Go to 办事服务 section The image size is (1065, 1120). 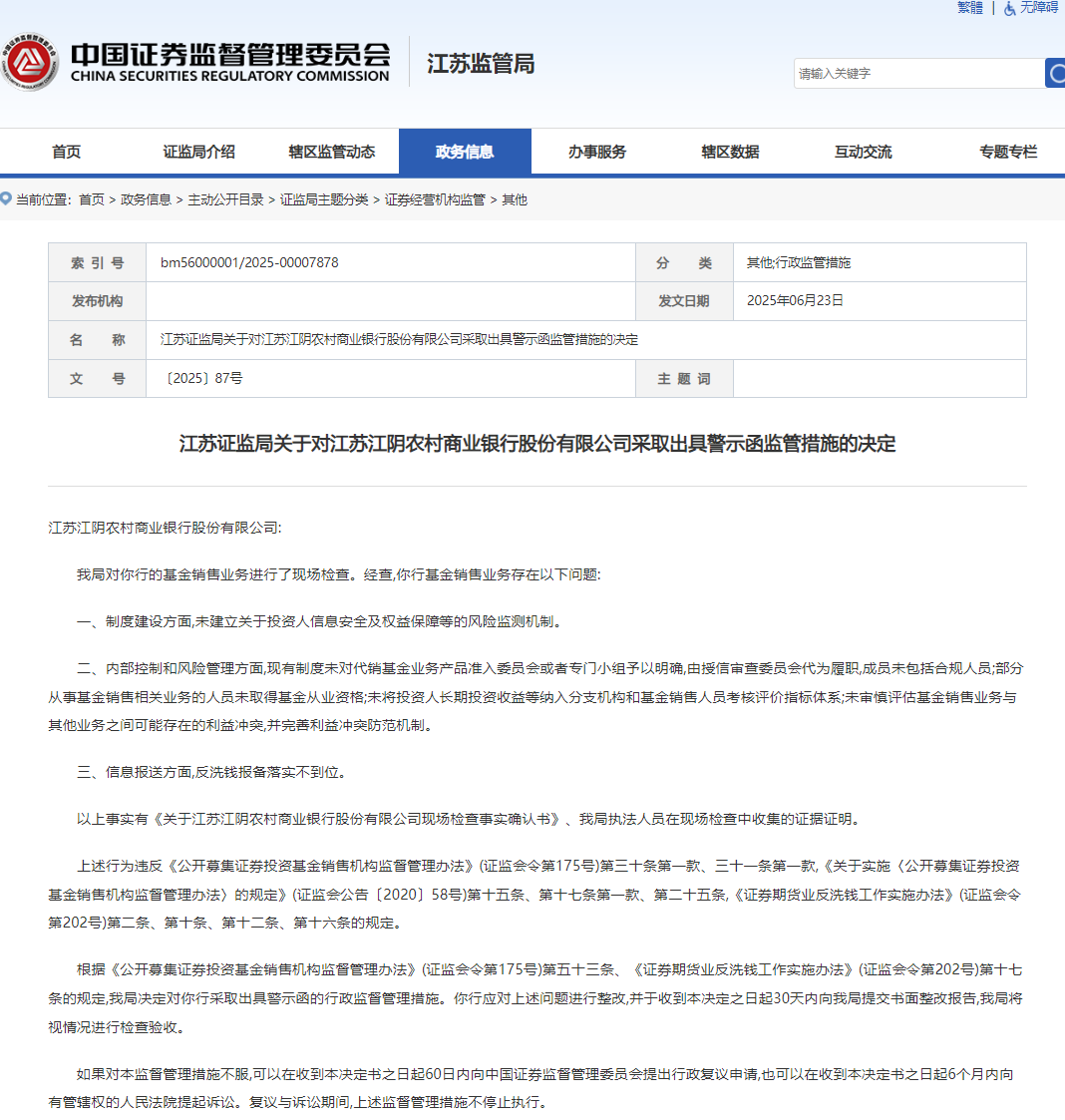[598, 152]
